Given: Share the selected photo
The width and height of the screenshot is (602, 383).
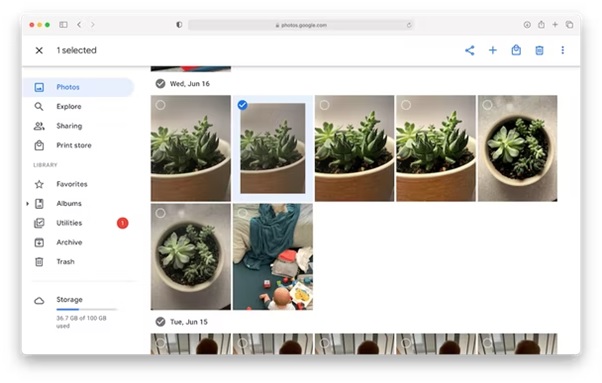Looking at the screenshot, I should pos(470,50).
